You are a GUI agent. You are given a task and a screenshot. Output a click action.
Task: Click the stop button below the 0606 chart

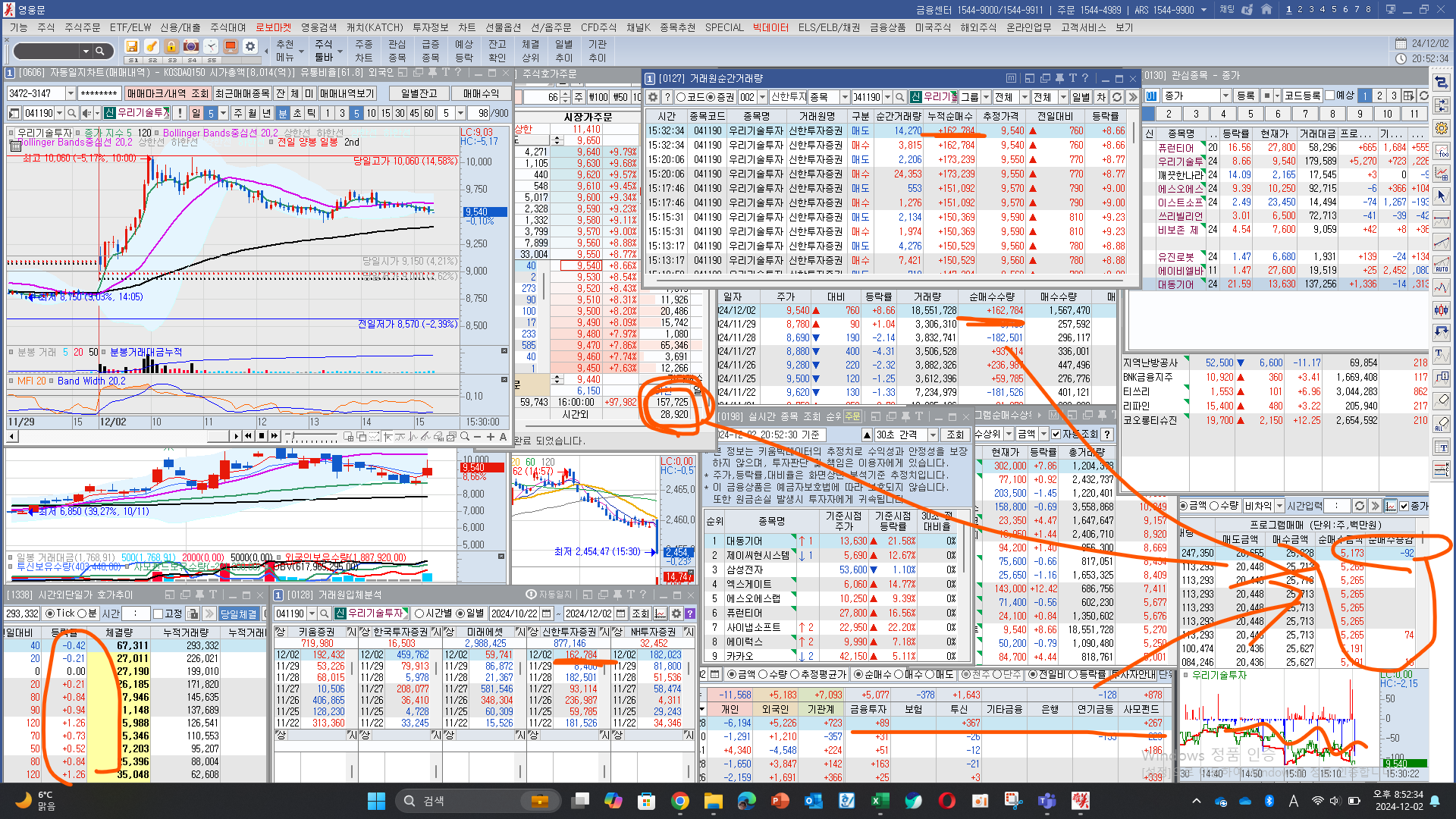click(262, 436)
